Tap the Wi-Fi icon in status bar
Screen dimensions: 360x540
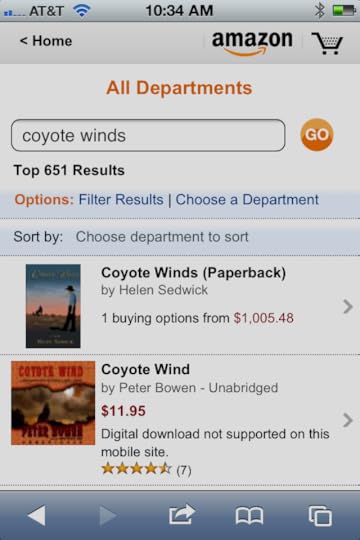(x=82, y=10)
